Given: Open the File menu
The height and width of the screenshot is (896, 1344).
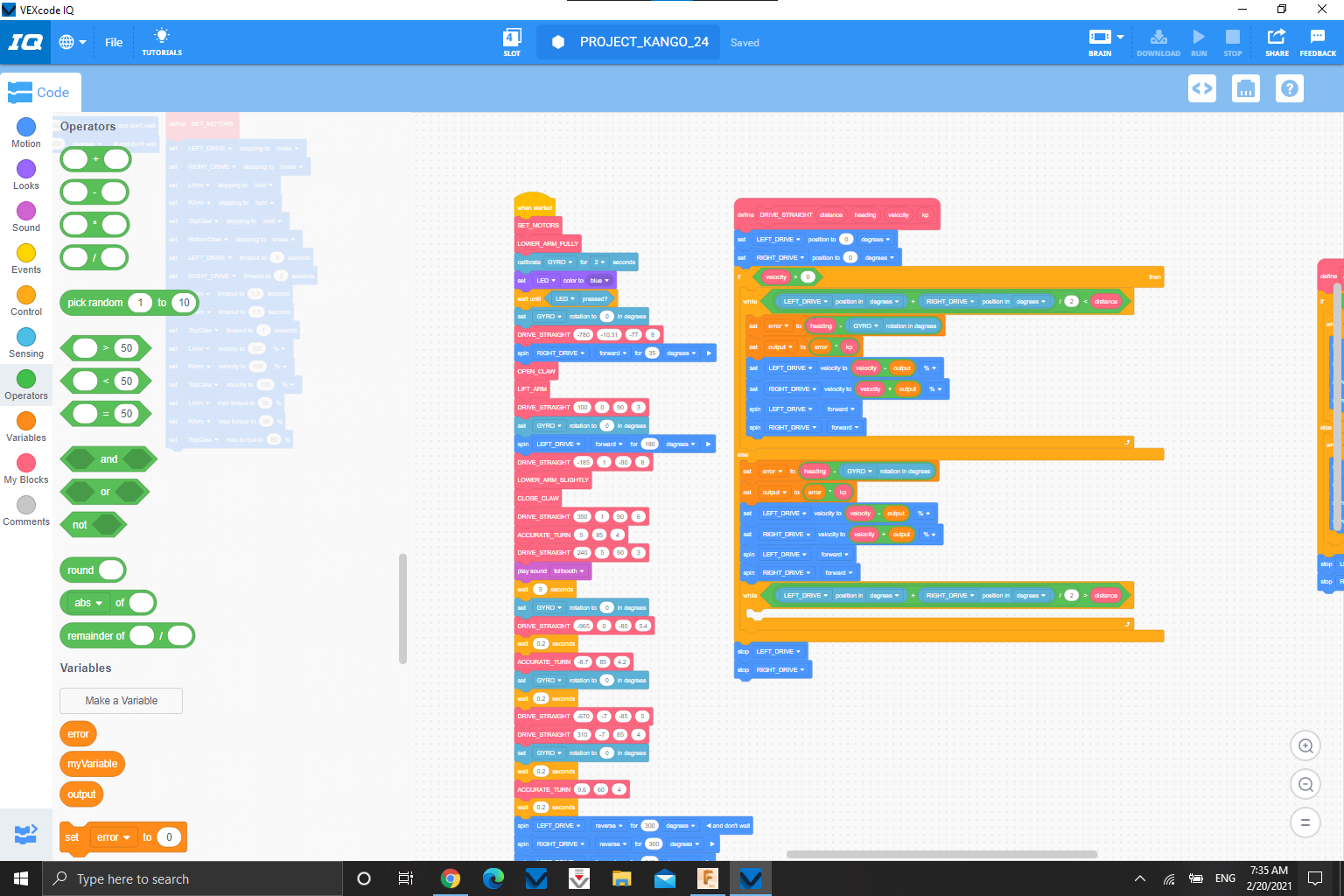Looking at the screenshot, I should (114, 42).
